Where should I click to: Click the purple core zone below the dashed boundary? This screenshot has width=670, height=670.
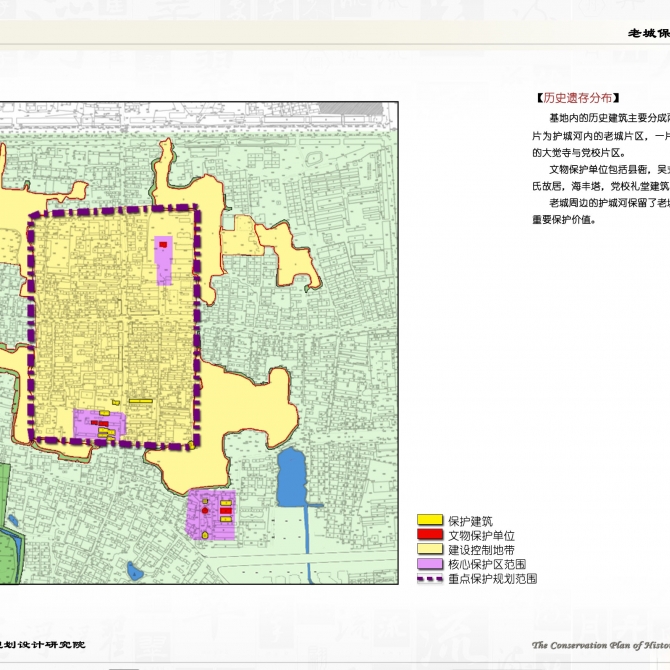pos(212,514)
